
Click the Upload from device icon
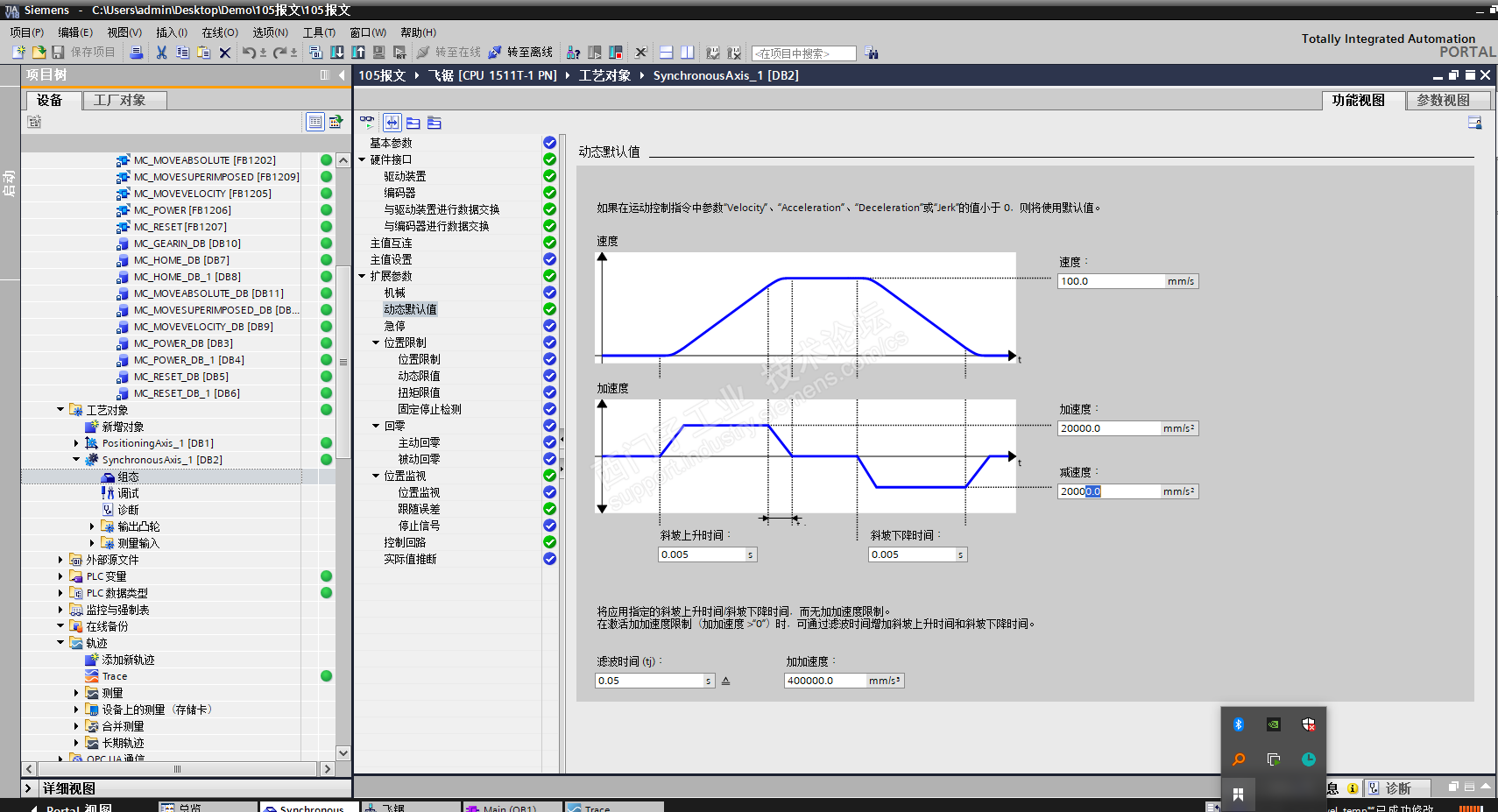point(358,53)
